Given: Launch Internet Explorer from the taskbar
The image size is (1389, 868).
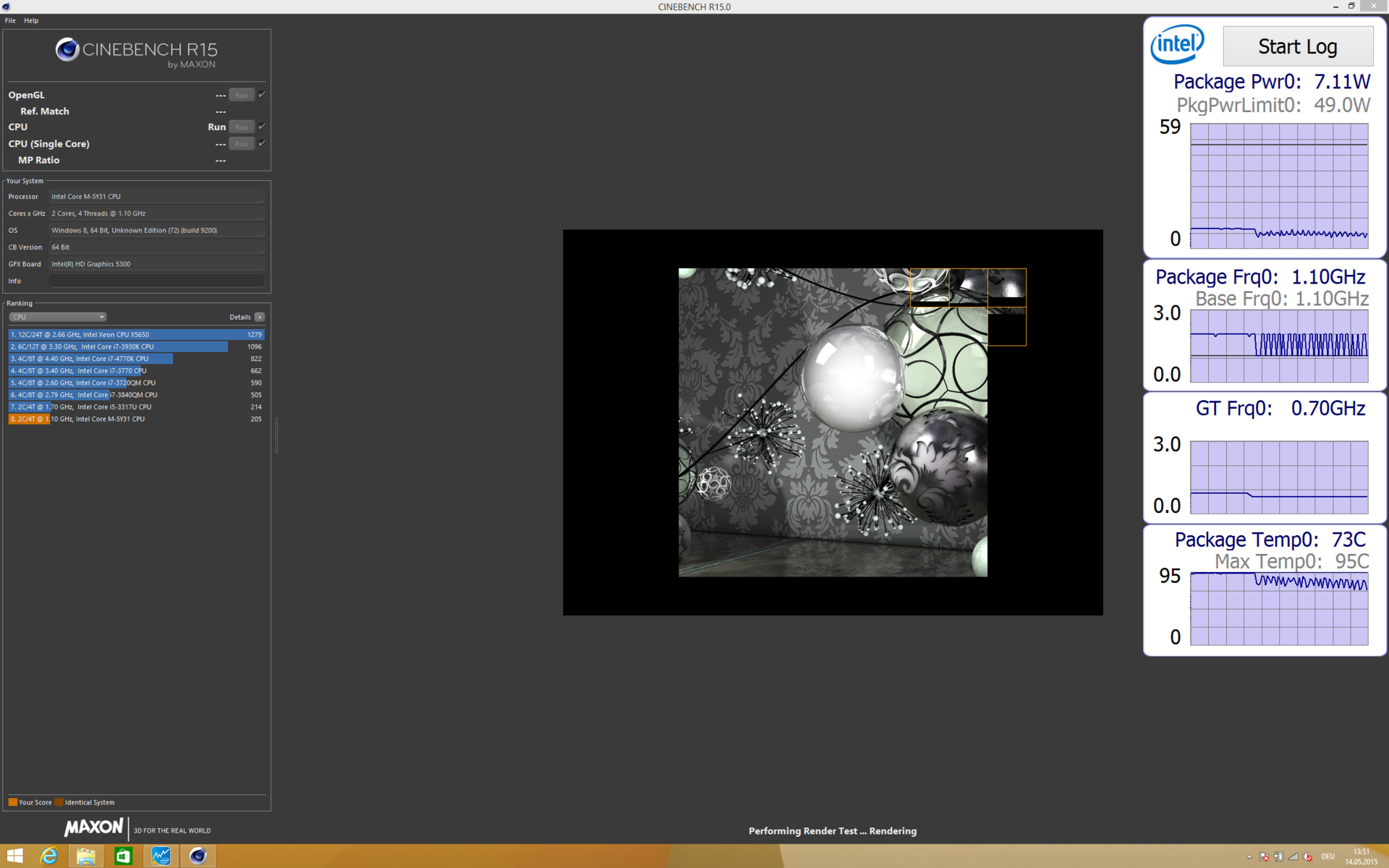Looking at the screenshot, I should pos(49,856).
